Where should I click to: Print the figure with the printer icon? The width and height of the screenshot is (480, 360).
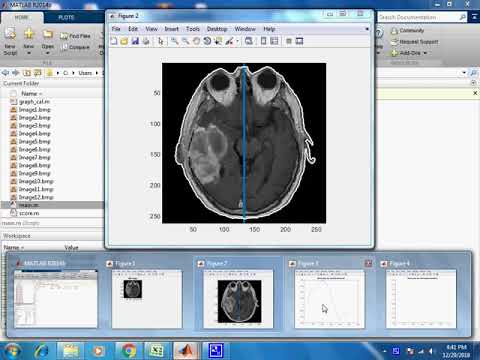(x=146, y=41)
